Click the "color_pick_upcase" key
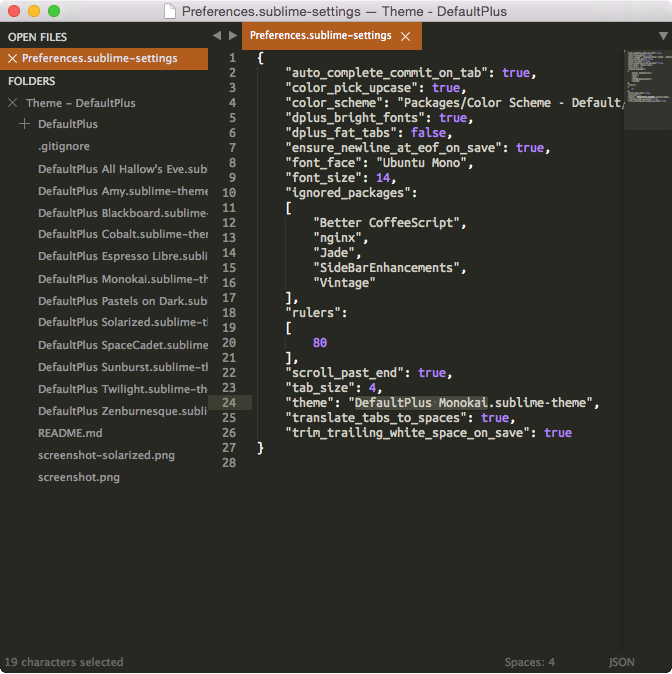The image size is (672, 674). point(351,88)
